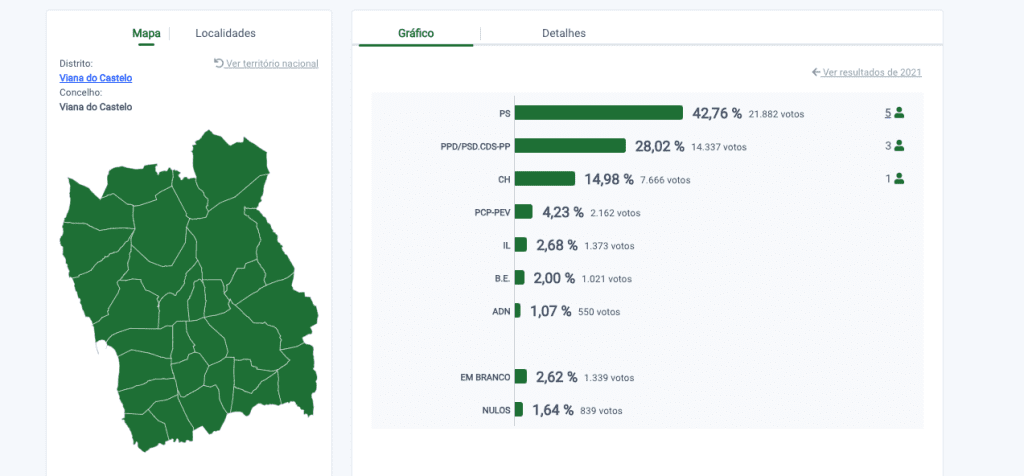Viewport: 1024px width, 476px height.
Task: Click the PPD/PSD.CDS-PP mandates person icon
Action: (x=899, y=146)
